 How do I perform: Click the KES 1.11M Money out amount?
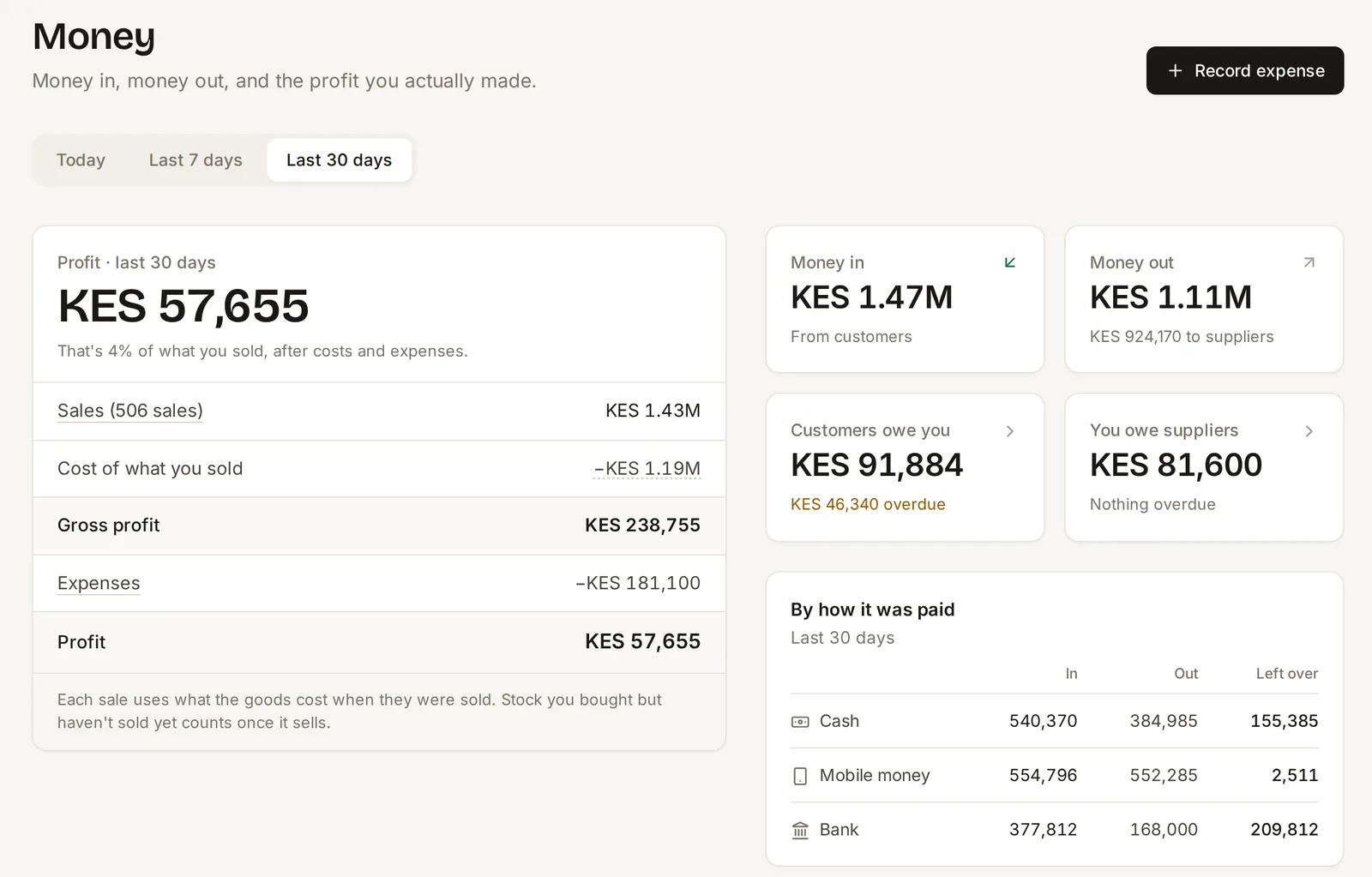coord(1171,297)
